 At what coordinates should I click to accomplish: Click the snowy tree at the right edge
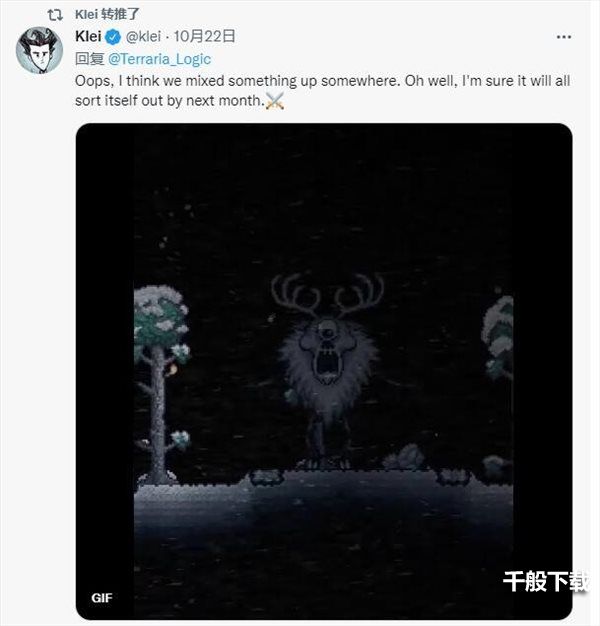pyautogui.click(x=498, y=340)
